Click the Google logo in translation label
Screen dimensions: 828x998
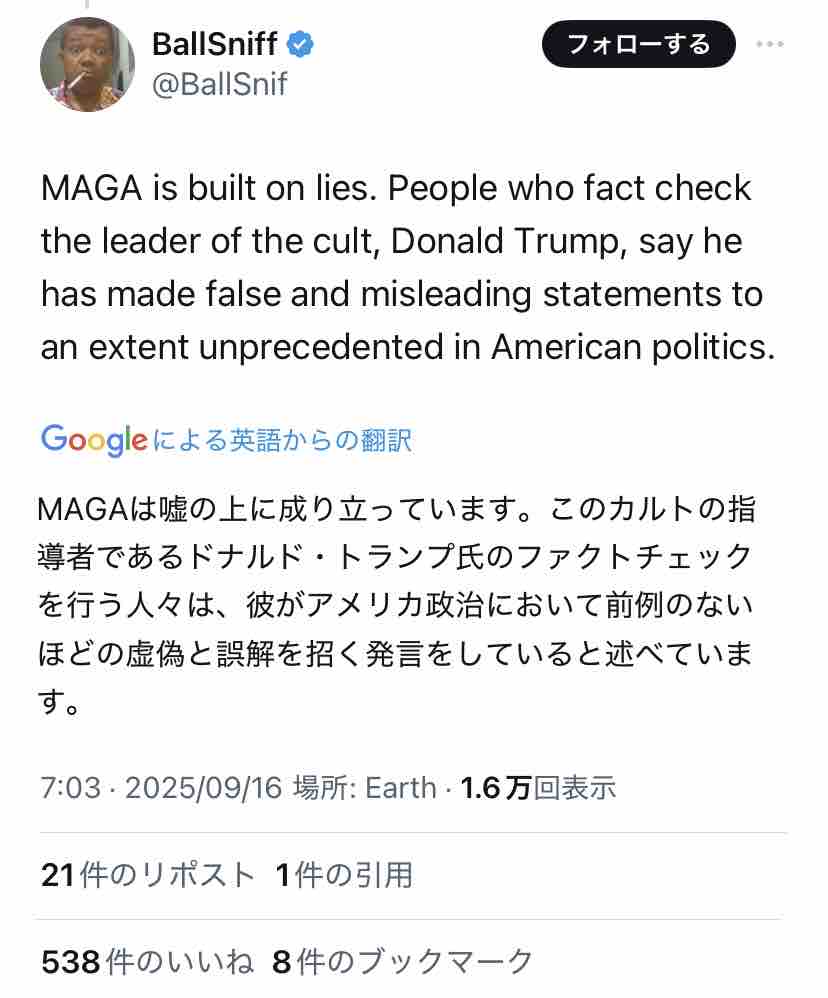[94, 439]
